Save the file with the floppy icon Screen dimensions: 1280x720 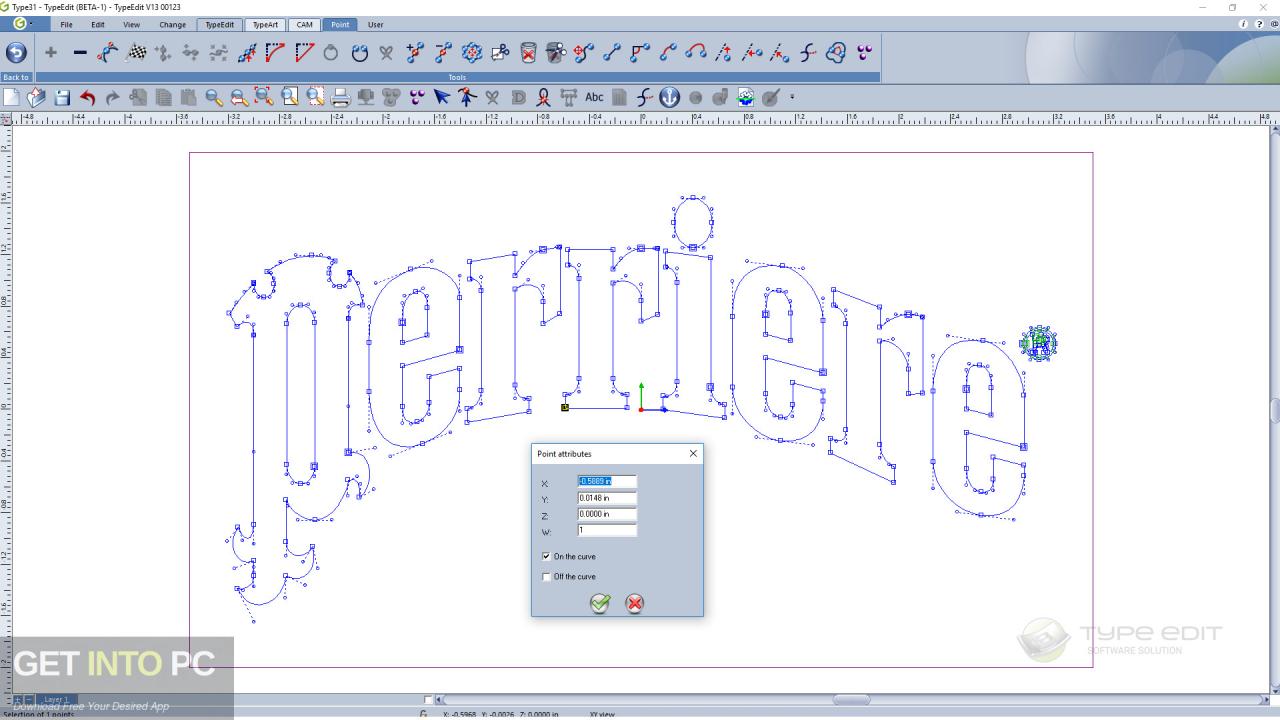[x=62, y=97]
